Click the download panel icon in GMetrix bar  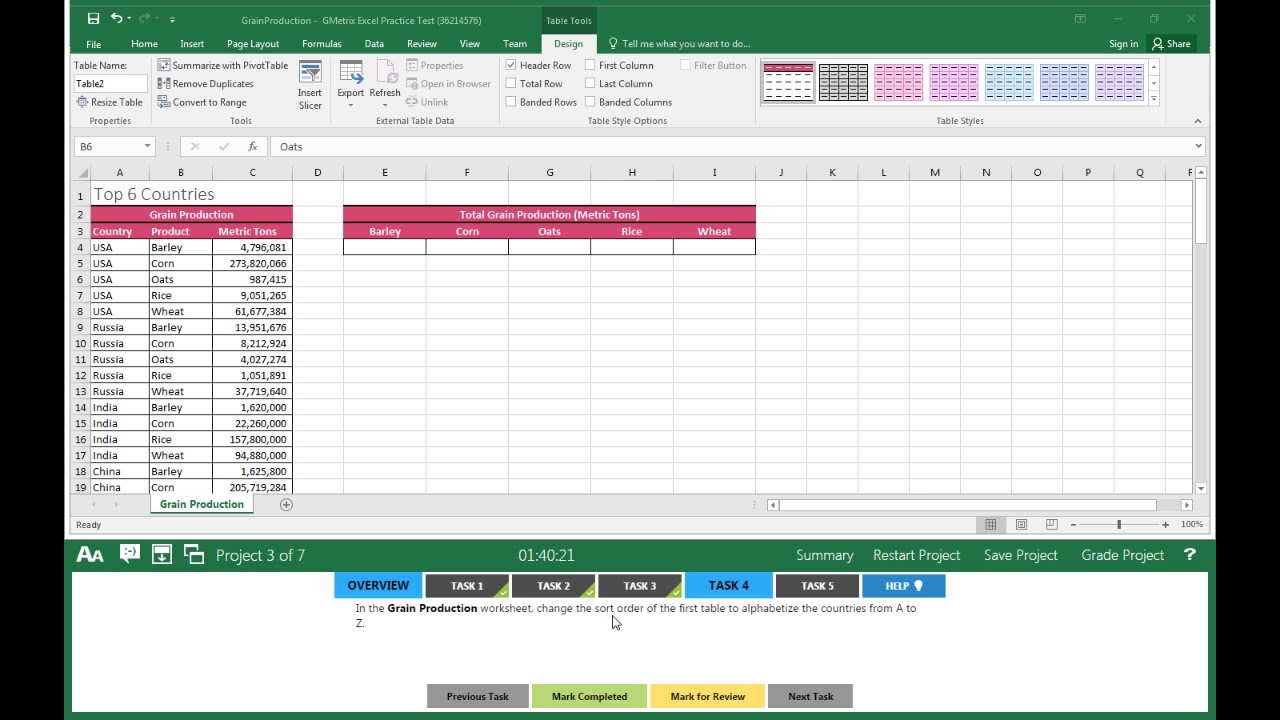161,554
